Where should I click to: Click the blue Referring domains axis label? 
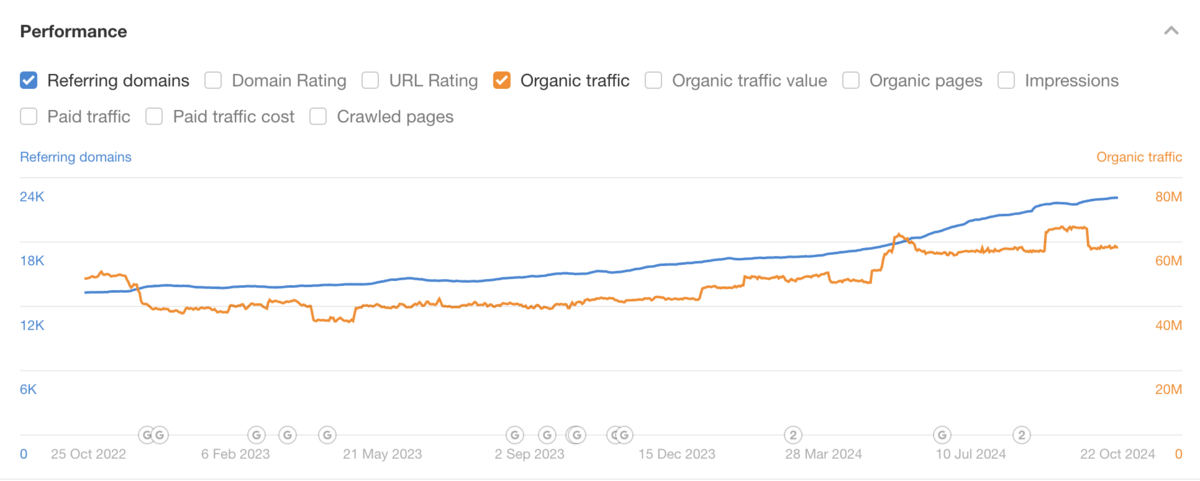click(76, 157)
